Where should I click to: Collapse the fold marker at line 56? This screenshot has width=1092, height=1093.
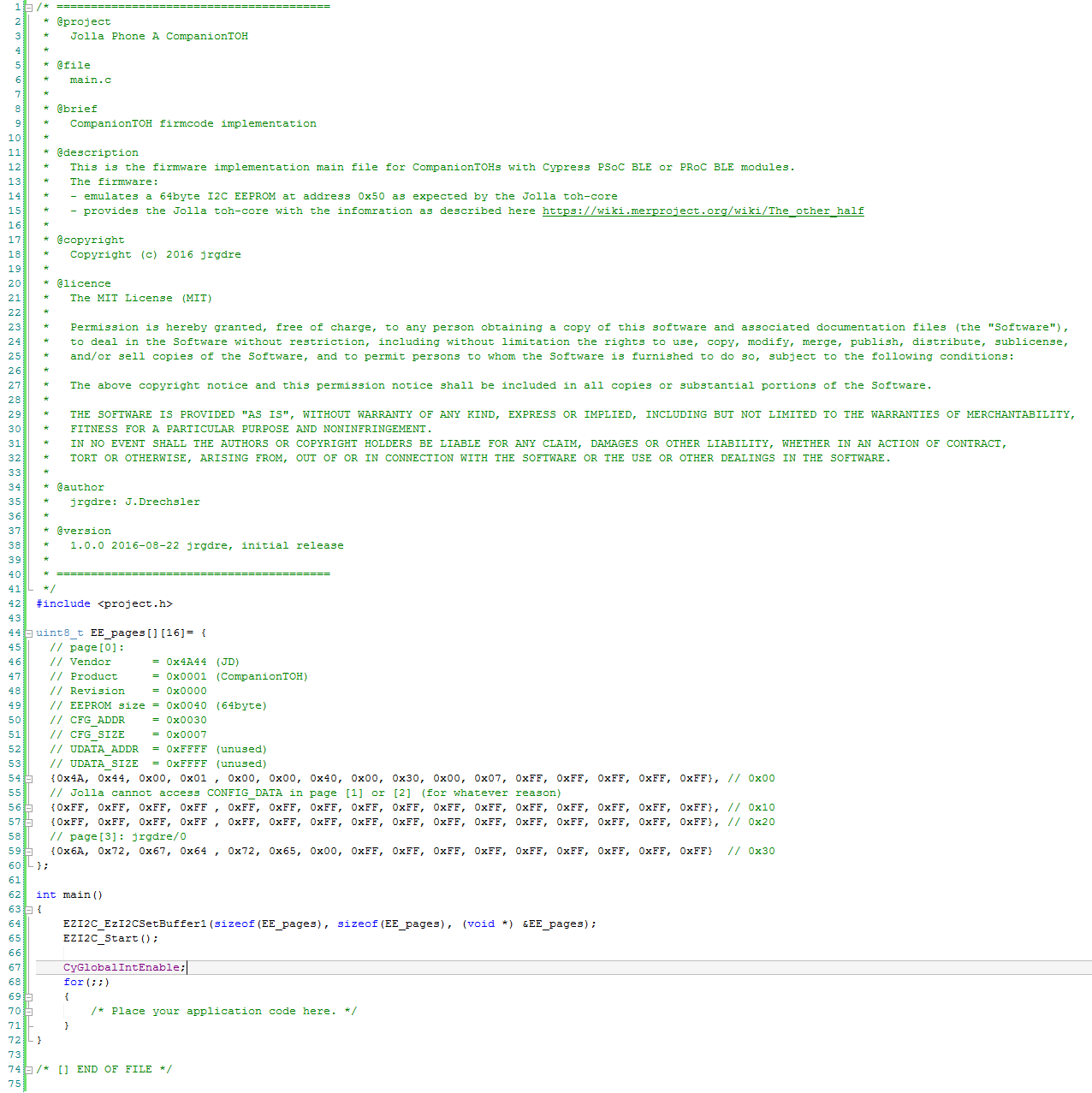(29, 808)
